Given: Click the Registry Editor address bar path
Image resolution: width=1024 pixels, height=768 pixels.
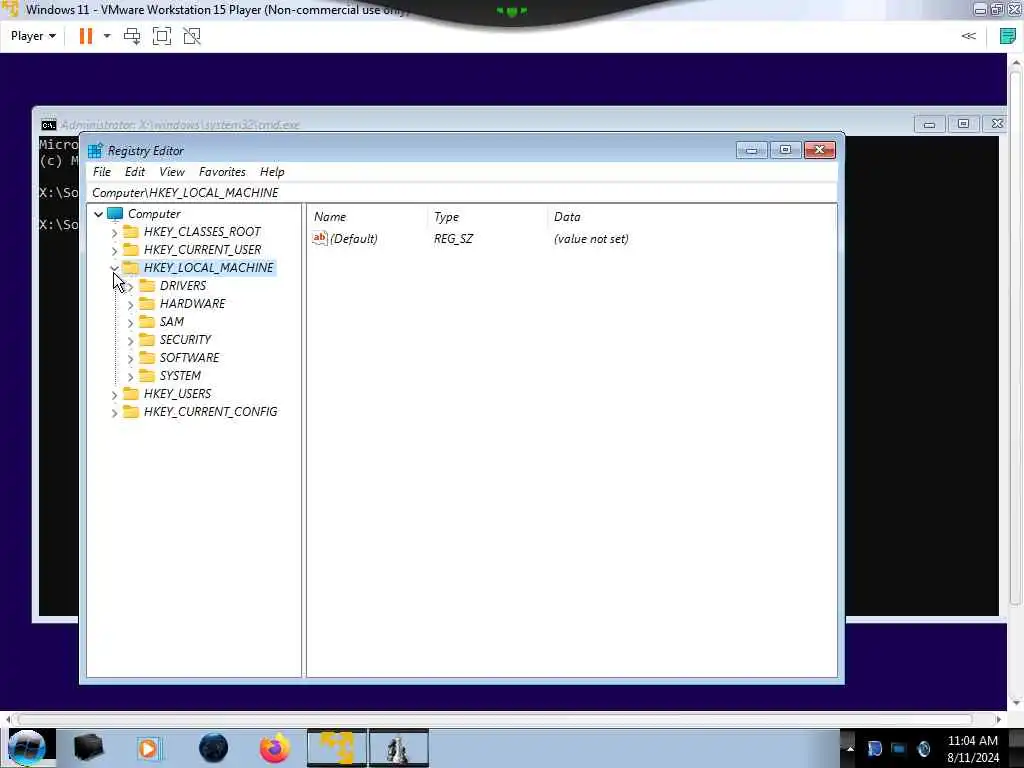Looking at the screenshot, I should pyautogui.click(x=460, y=193).
